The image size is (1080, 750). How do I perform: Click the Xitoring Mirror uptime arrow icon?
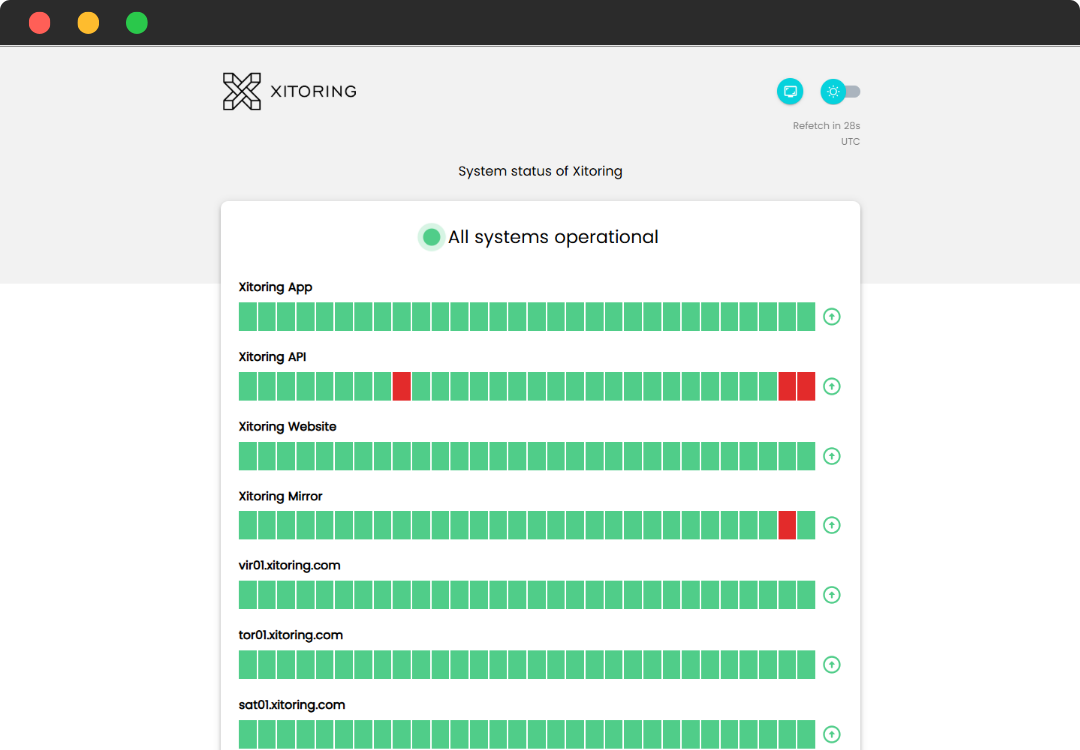[831, 525]
